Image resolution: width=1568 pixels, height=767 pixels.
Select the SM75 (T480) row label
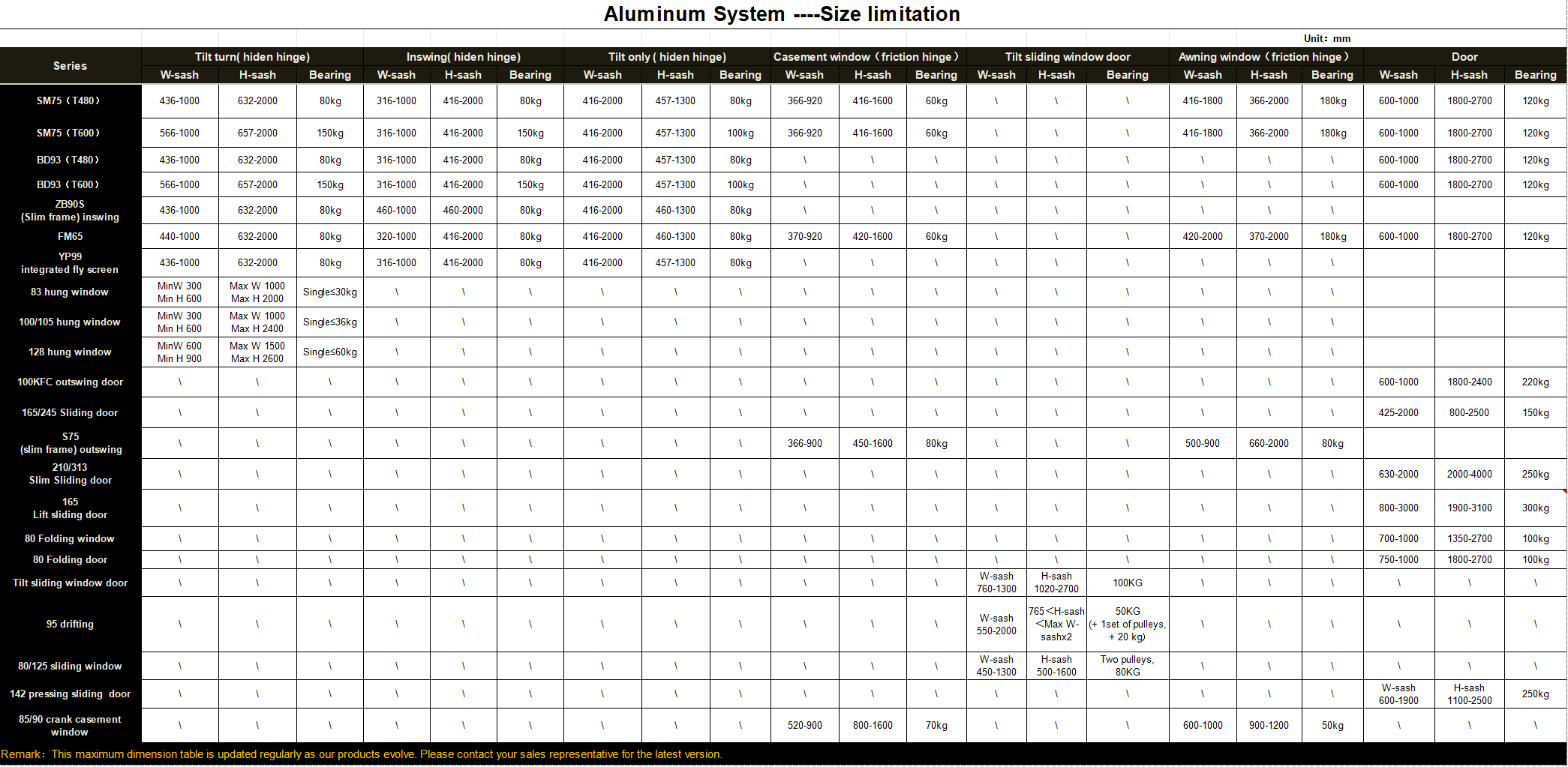69,100
